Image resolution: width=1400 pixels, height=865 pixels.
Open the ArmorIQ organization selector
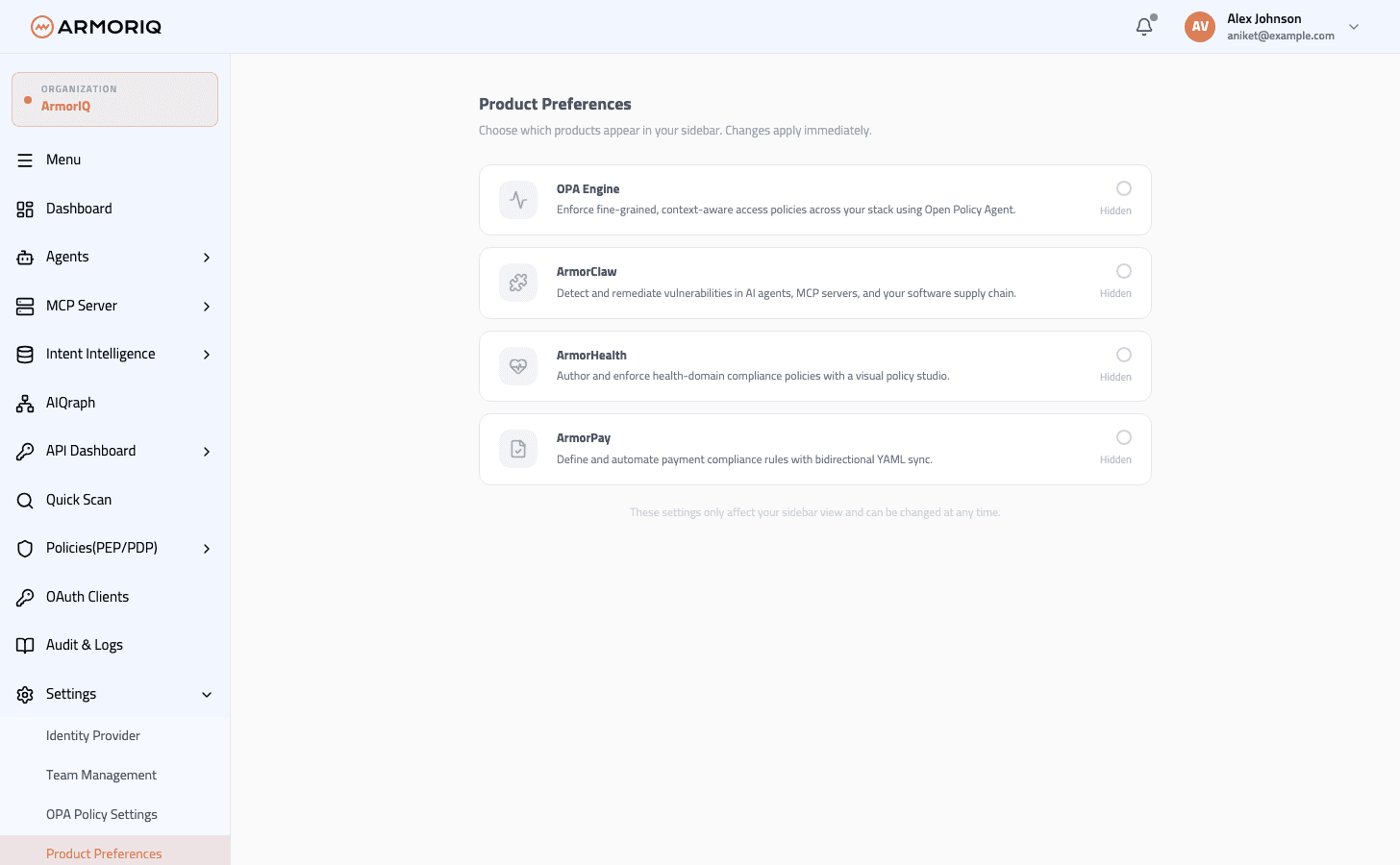click(x=114, y=99)
